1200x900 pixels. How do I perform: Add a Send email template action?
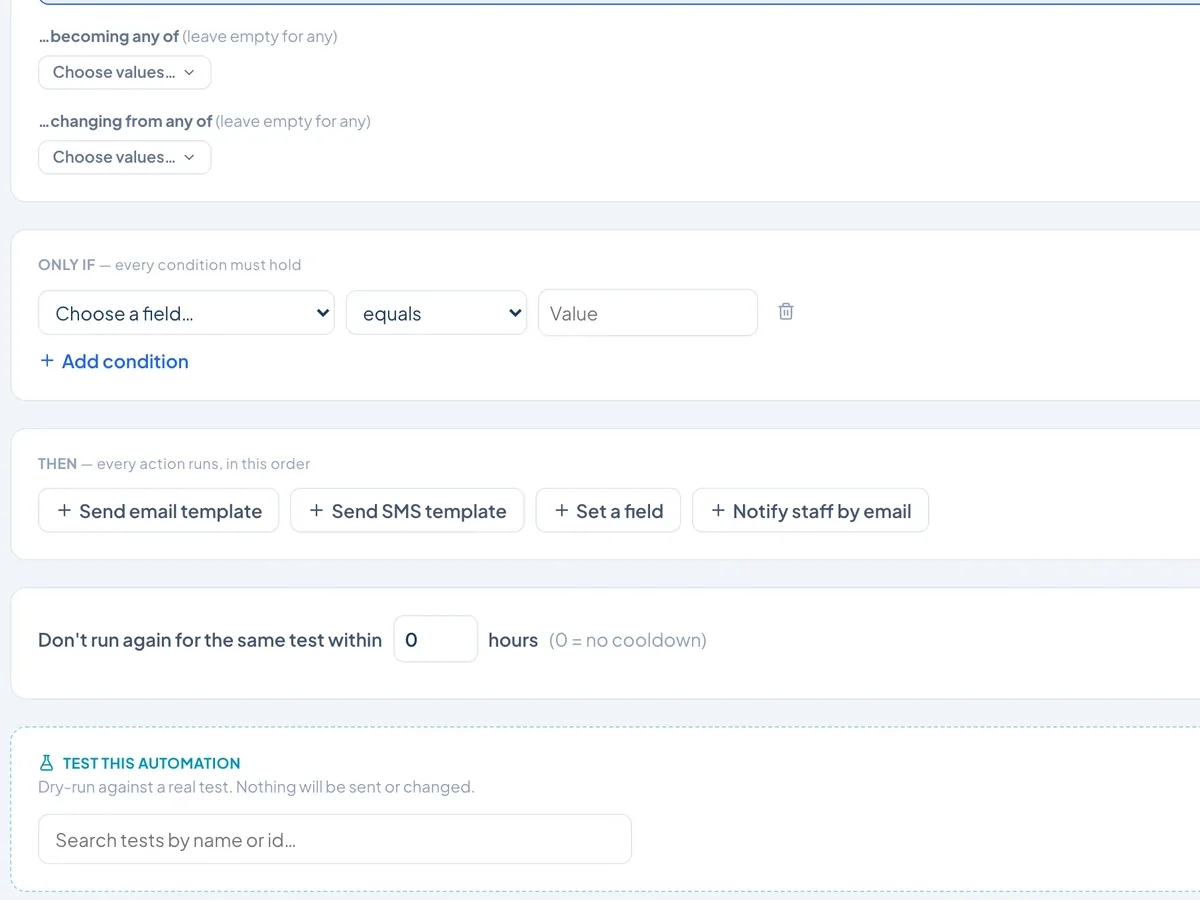159,511
